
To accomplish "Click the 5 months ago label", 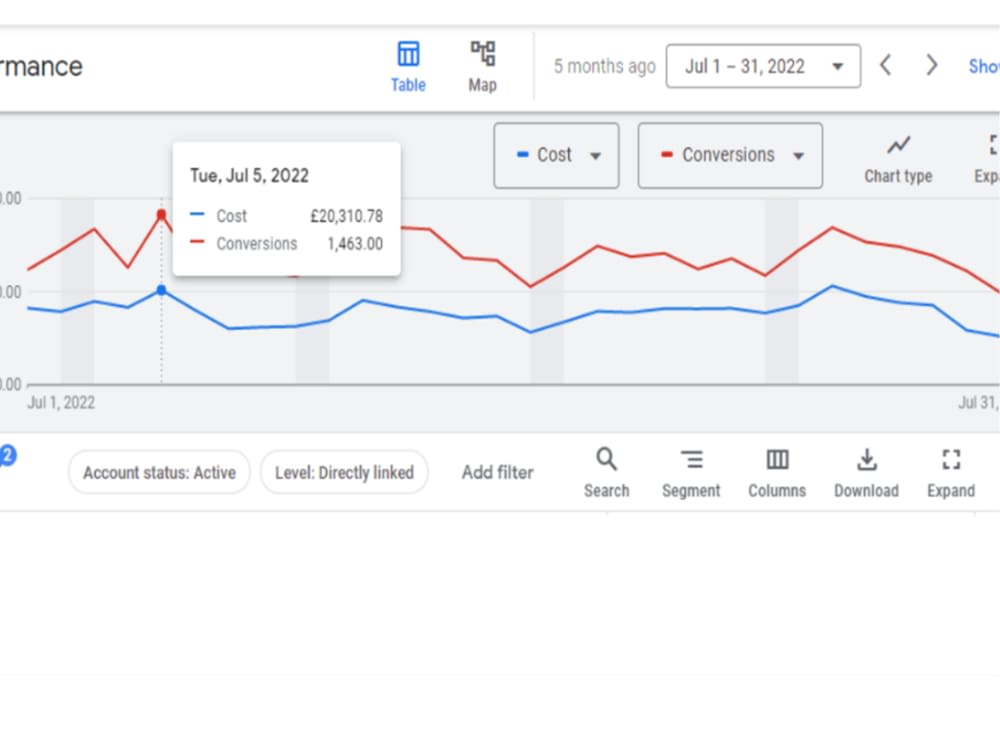I will click(605, 66).
